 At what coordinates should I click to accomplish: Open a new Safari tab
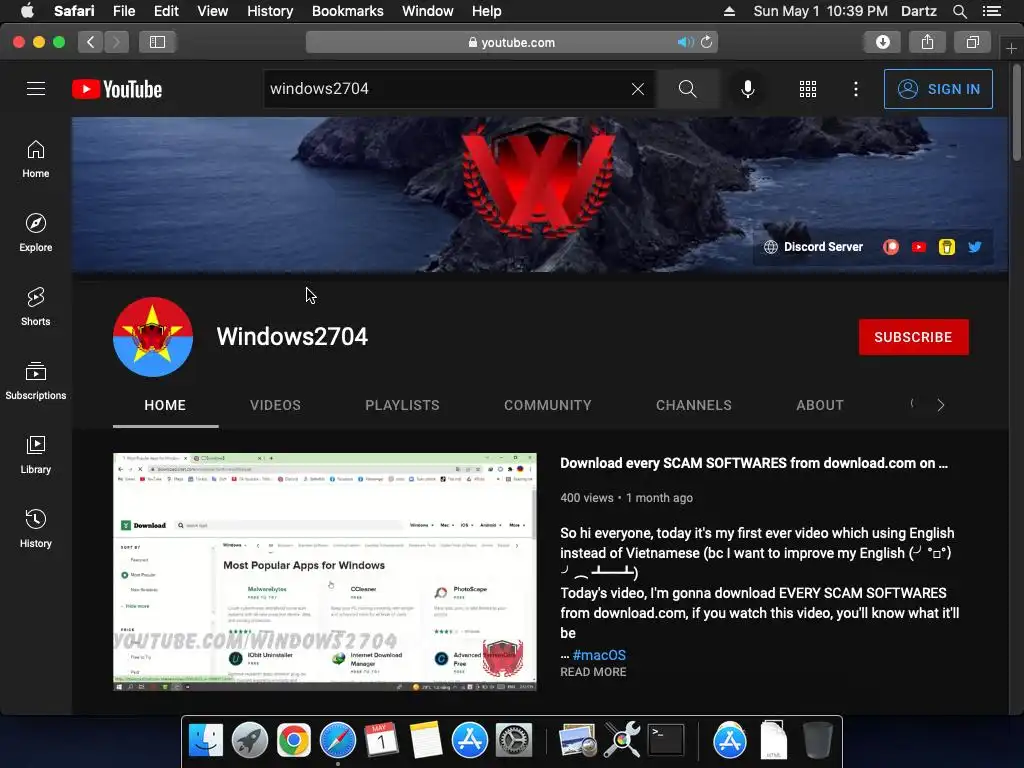(x=1011, y=48)
